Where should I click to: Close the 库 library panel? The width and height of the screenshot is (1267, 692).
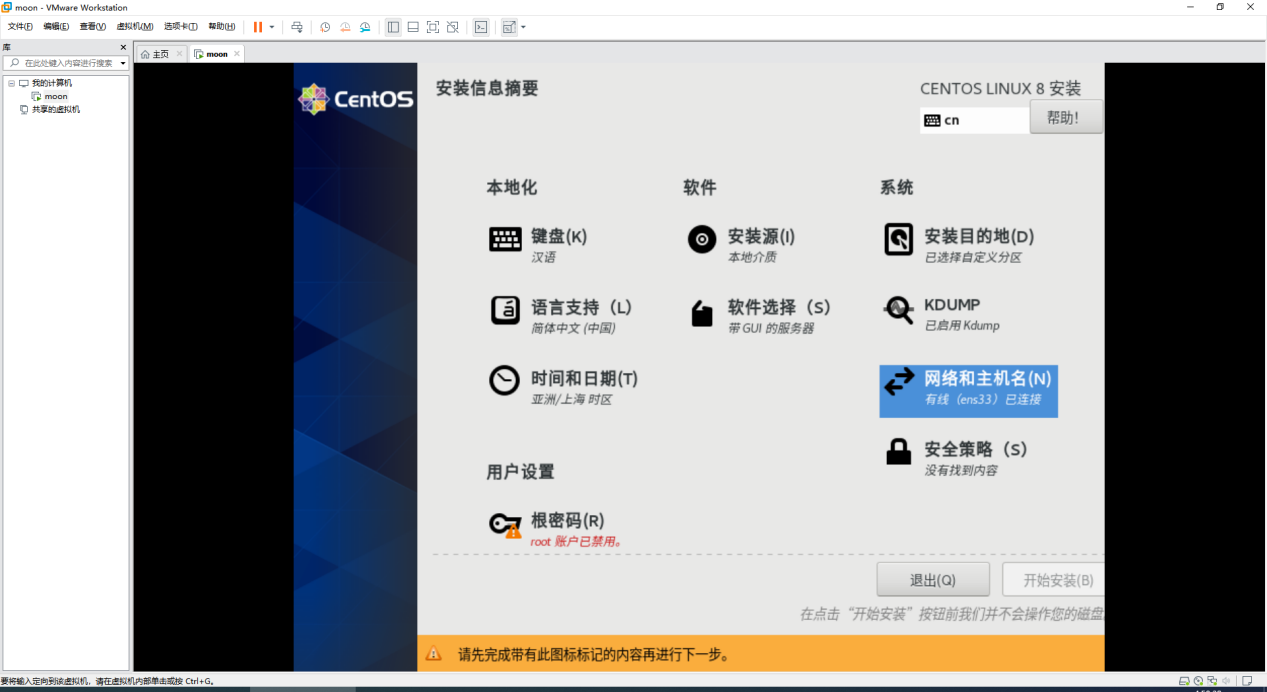pos(123,47)
